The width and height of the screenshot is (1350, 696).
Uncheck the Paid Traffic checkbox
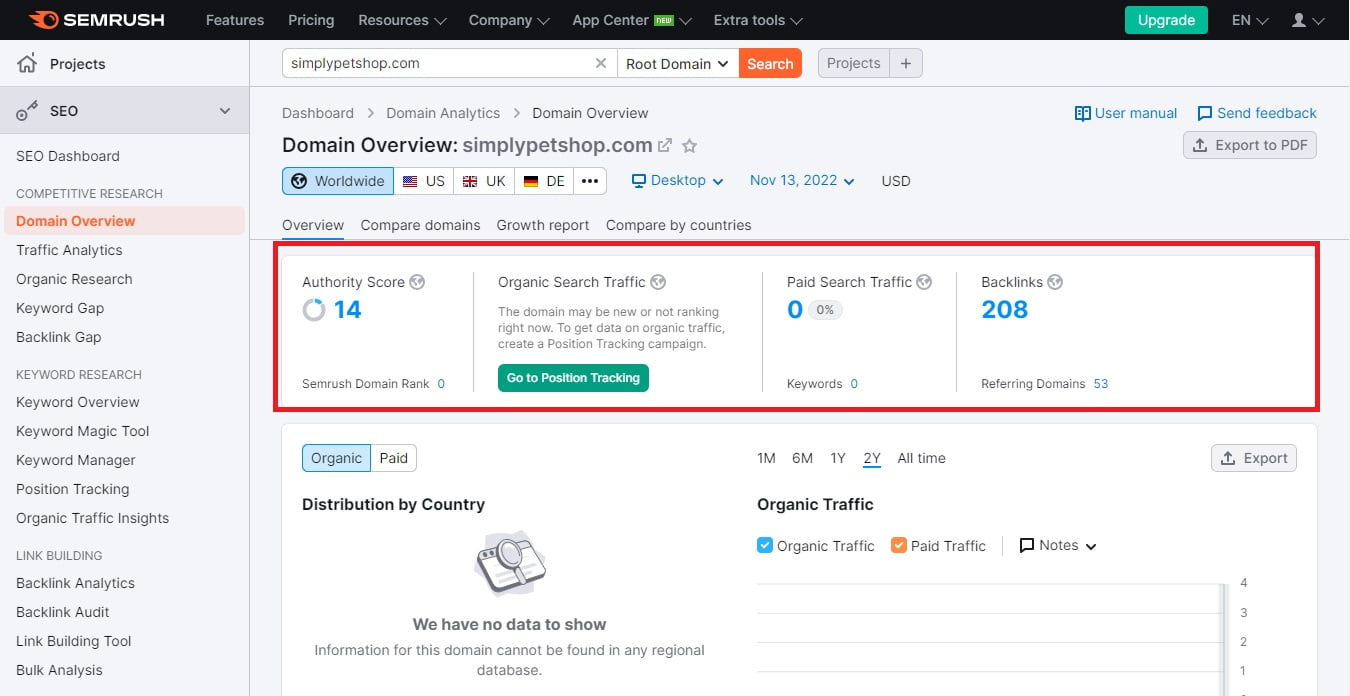[899, 546]
